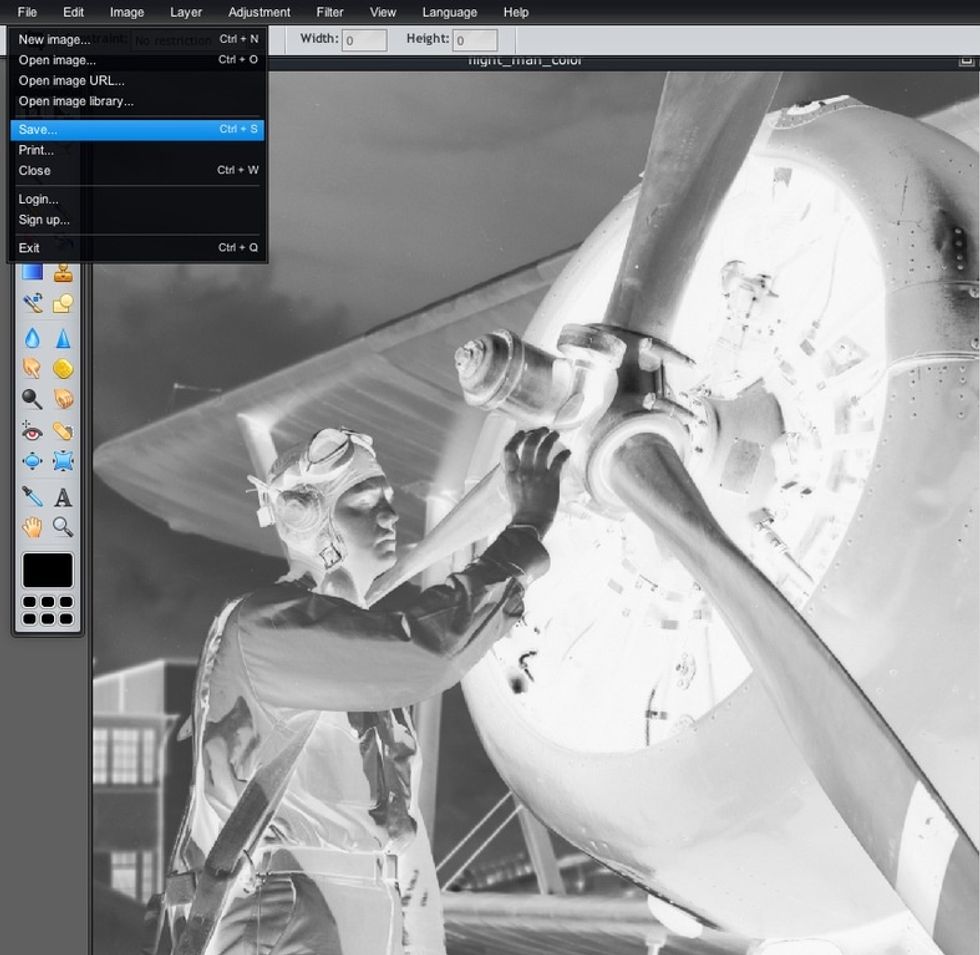Click the Width input field
The width and height of the screenshot is (980, 955).
[x=365, y=40]
